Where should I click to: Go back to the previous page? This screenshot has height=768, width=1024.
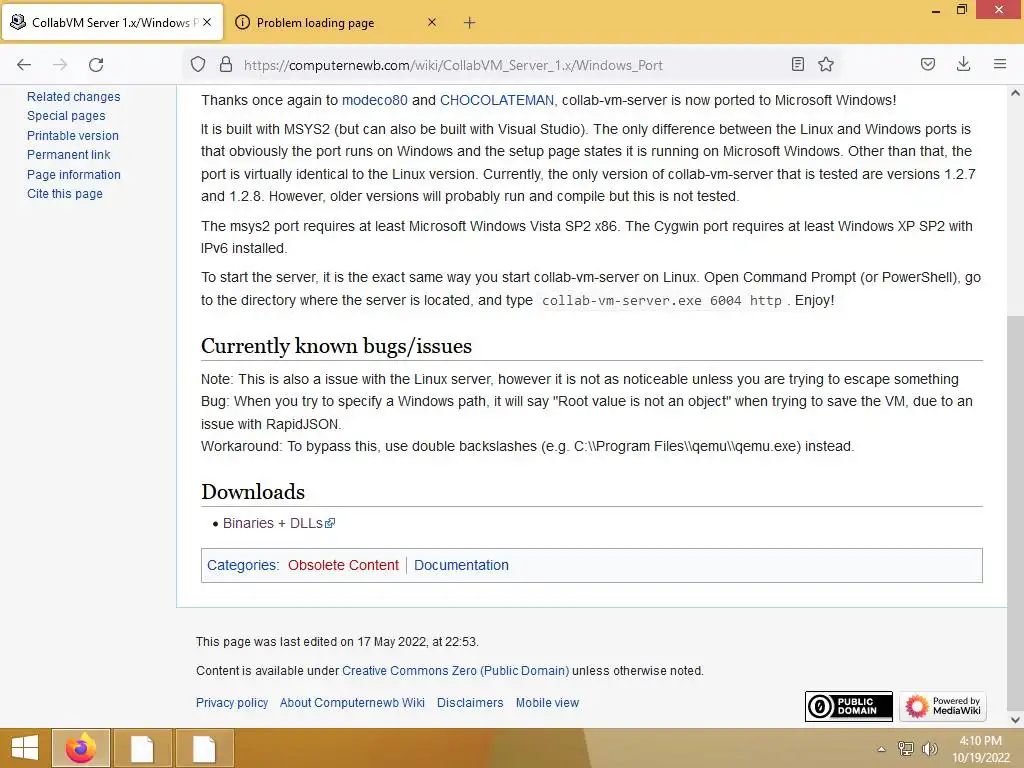(24, 65)
